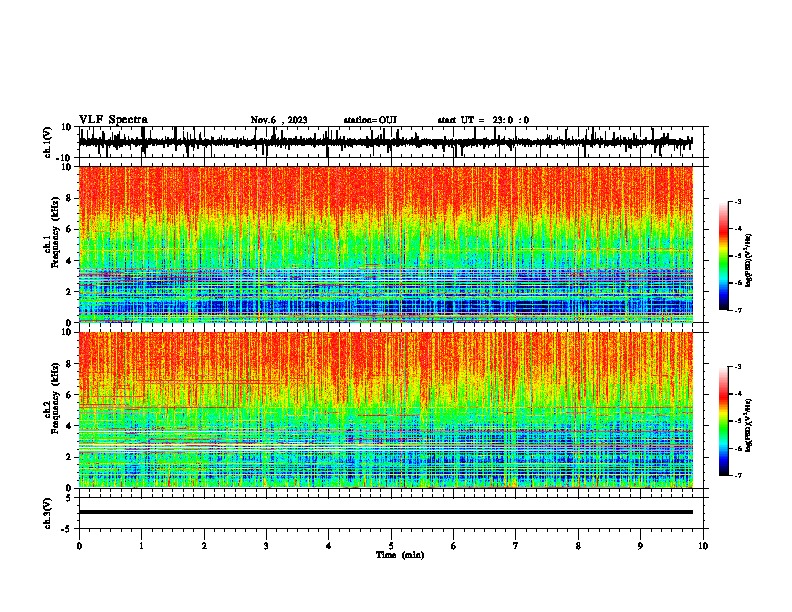Click the 4 kHz tick on ch.1 axis
Screen dimensions: 792x612
(x=69, y=261)
